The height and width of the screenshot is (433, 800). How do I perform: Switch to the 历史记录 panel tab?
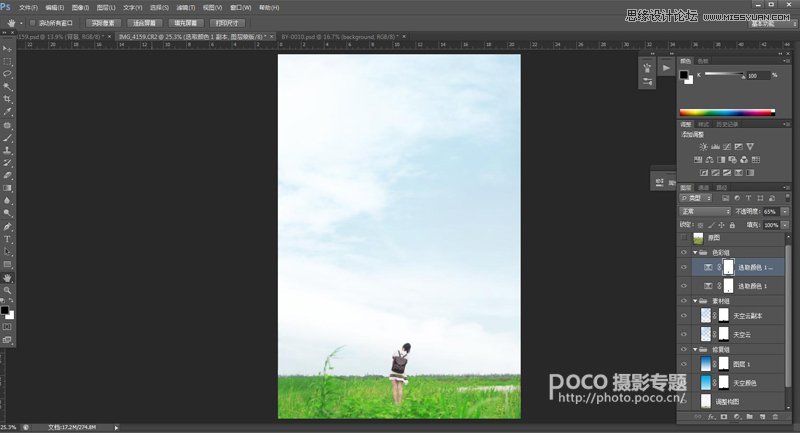point(727,124)
